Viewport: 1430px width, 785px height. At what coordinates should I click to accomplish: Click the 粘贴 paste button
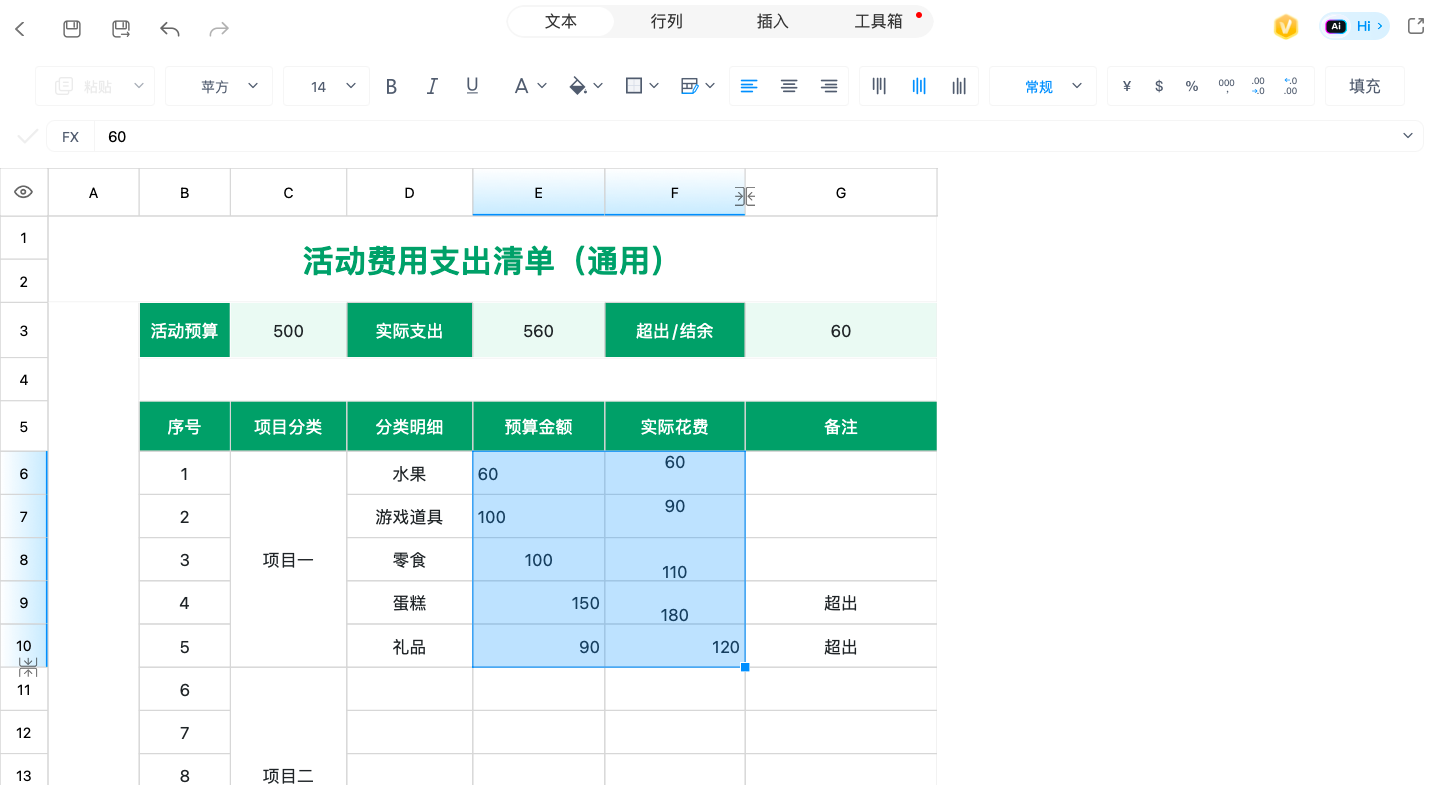[x=82, y=87]
